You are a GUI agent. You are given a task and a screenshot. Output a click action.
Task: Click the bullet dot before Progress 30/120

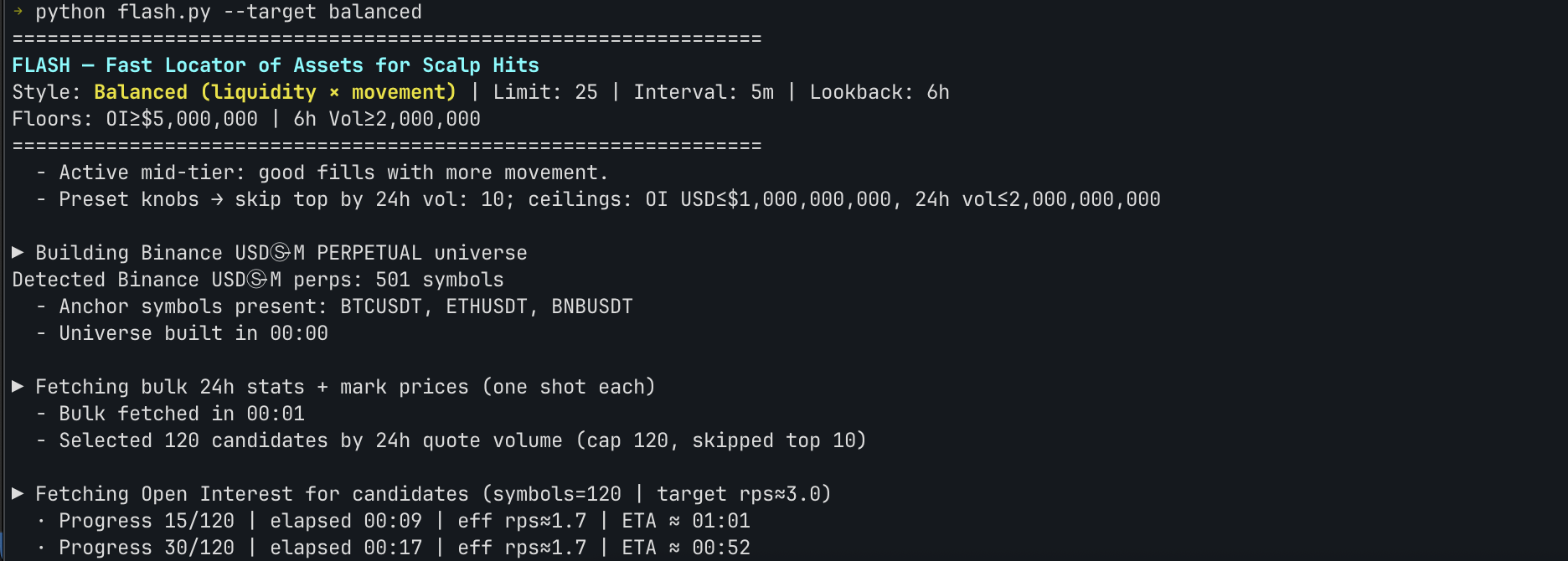[x=41, y=548]
